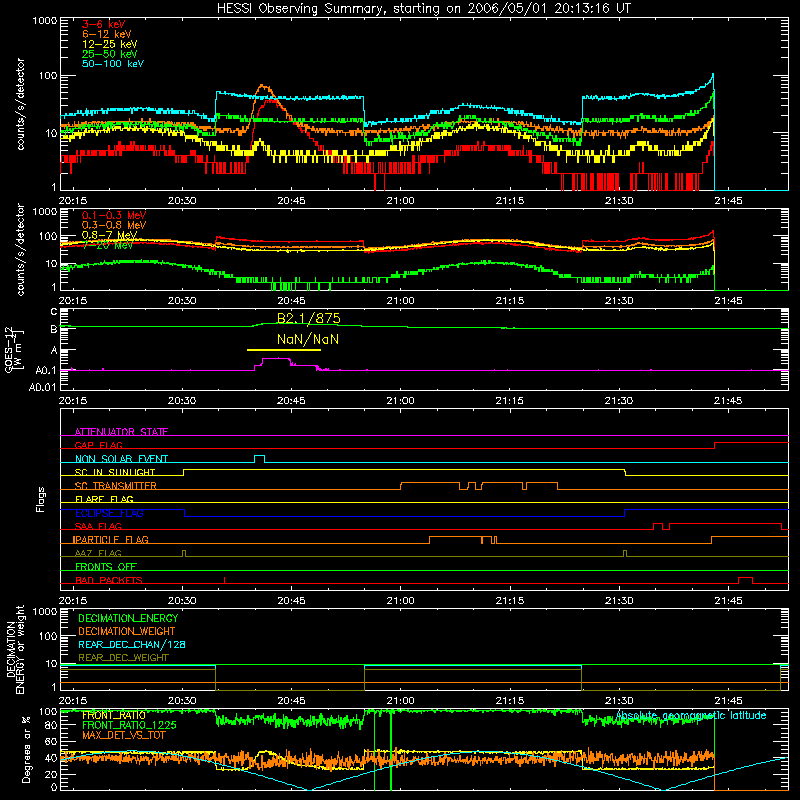Viewport: 800px width, 800px height.
Task: Click the FRONT_RATIO_1225 legend label
Action: click(x=129, y=725)
